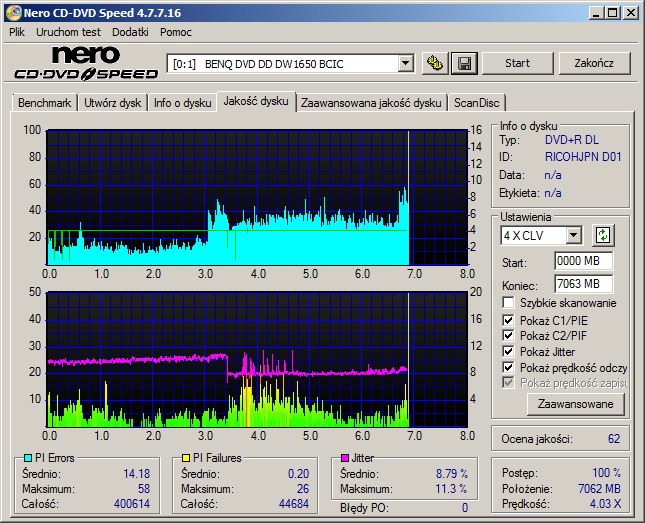This screenshot has height=523, width=645.
Task: Switch to the Utwórz dysk tab
Action: tap(113, 103)
